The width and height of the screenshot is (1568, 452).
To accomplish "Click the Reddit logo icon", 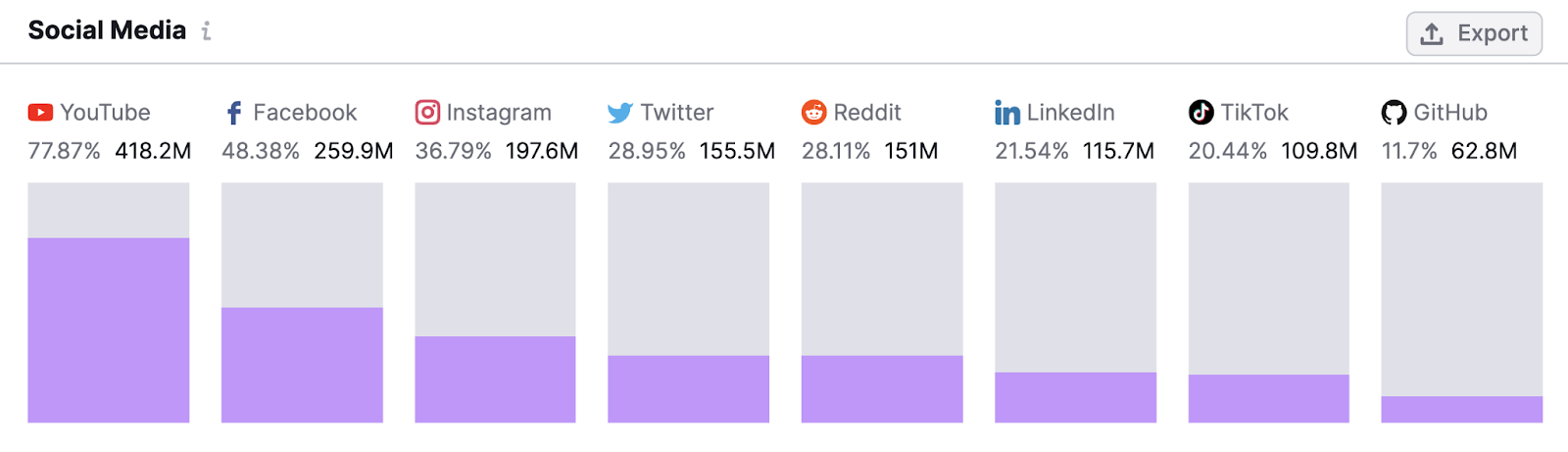I will 813,113.
